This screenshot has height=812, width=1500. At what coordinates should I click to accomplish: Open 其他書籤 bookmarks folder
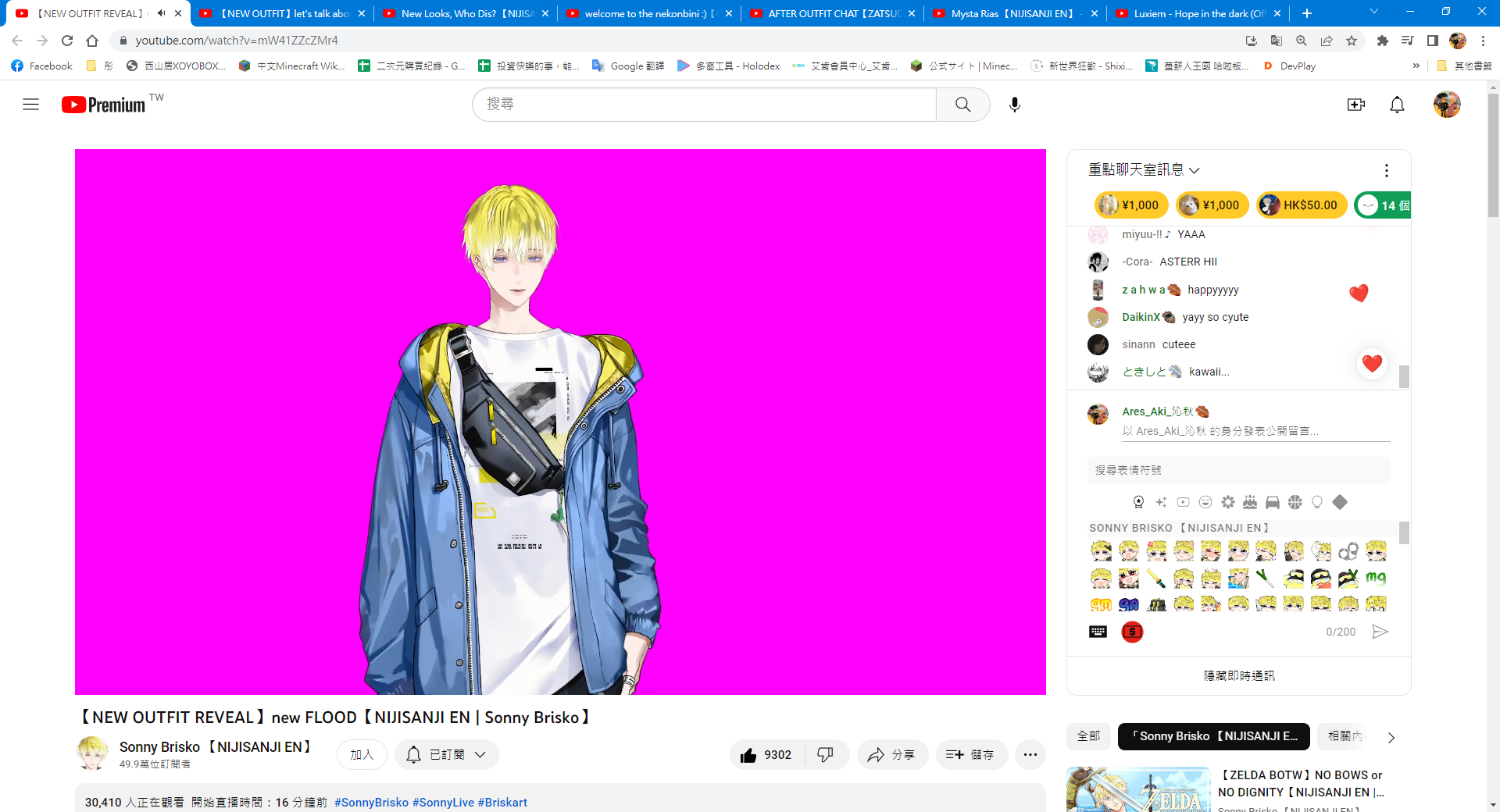[1465, 66]
